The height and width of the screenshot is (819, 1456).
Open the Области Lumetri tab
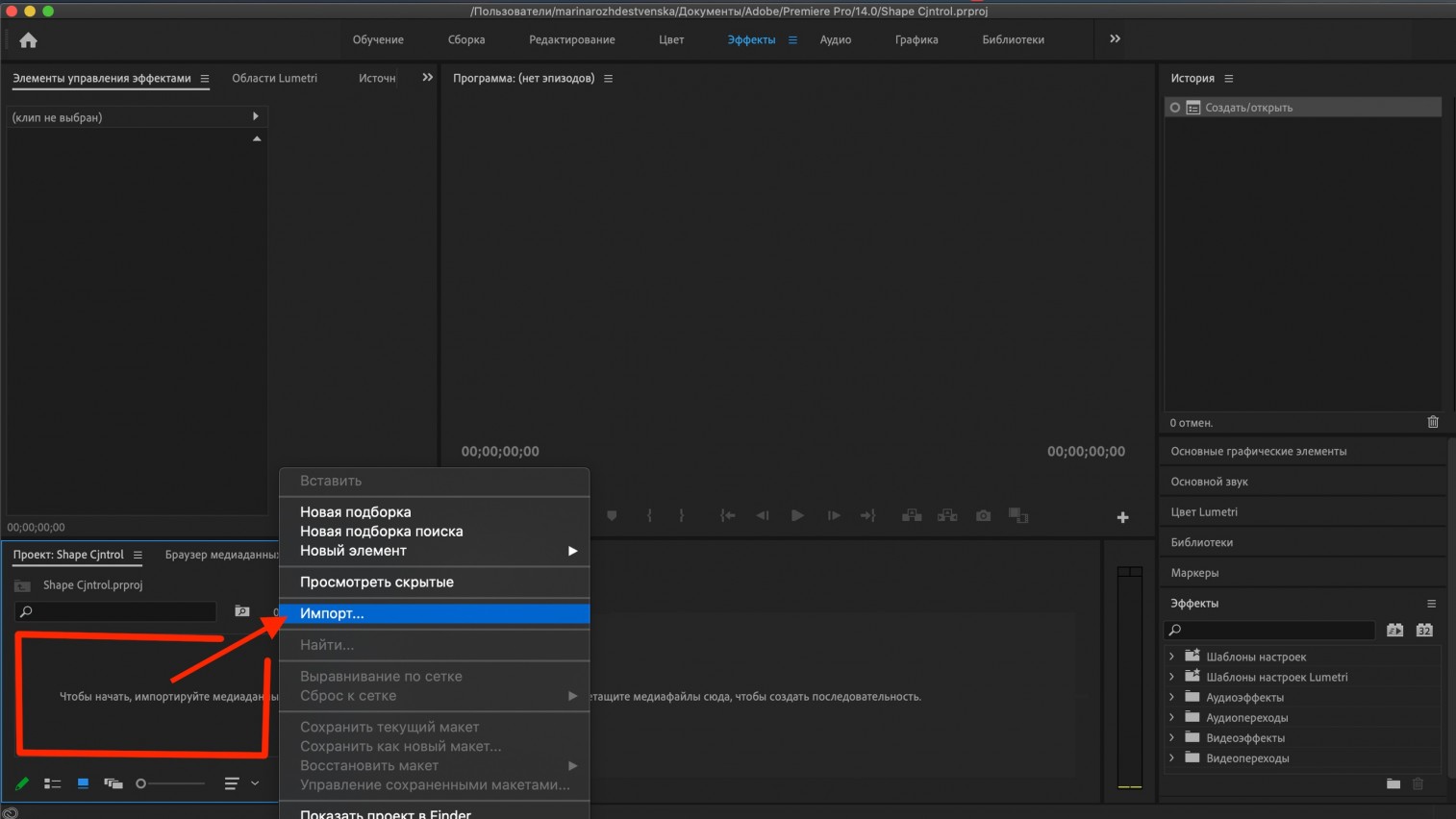click(x=274, y=79)
